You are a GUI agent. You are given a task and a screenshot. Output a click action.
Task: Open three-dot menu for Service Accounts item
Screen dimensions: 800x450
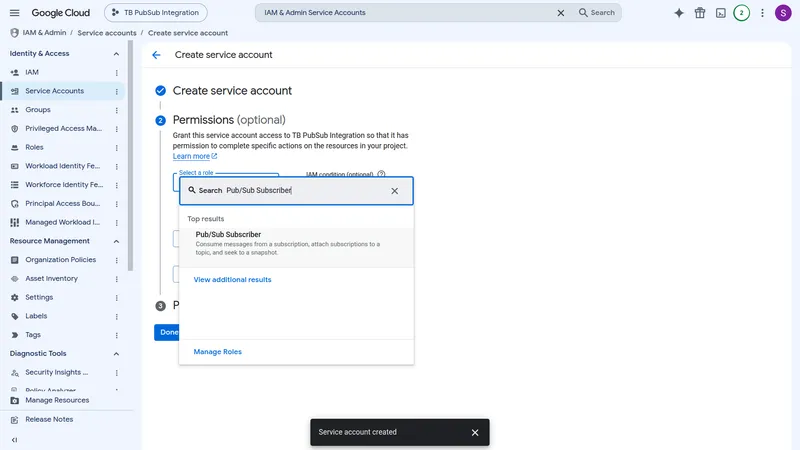point(116,92)
